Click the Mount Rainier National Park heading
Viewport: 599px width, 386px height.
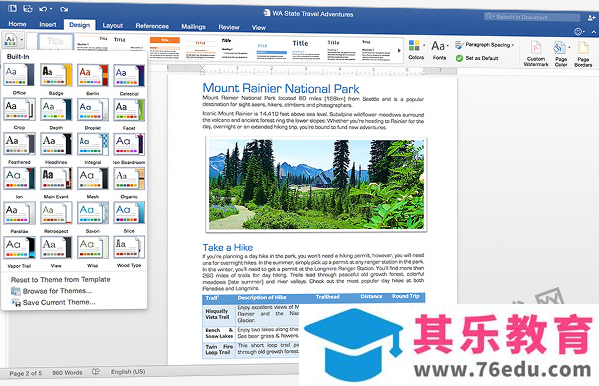281,88
